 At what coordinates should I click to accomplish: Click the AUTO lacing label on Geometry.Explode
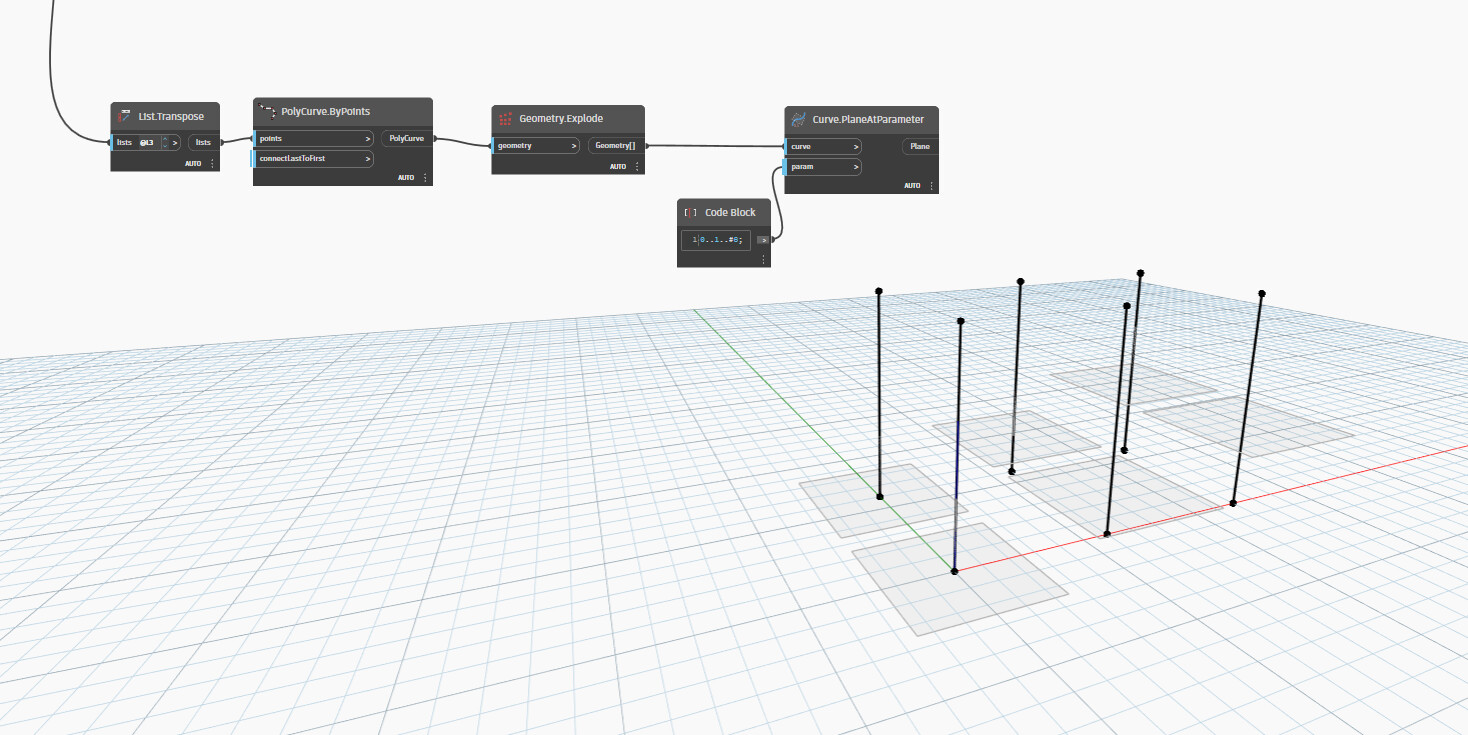pos(618,166)
